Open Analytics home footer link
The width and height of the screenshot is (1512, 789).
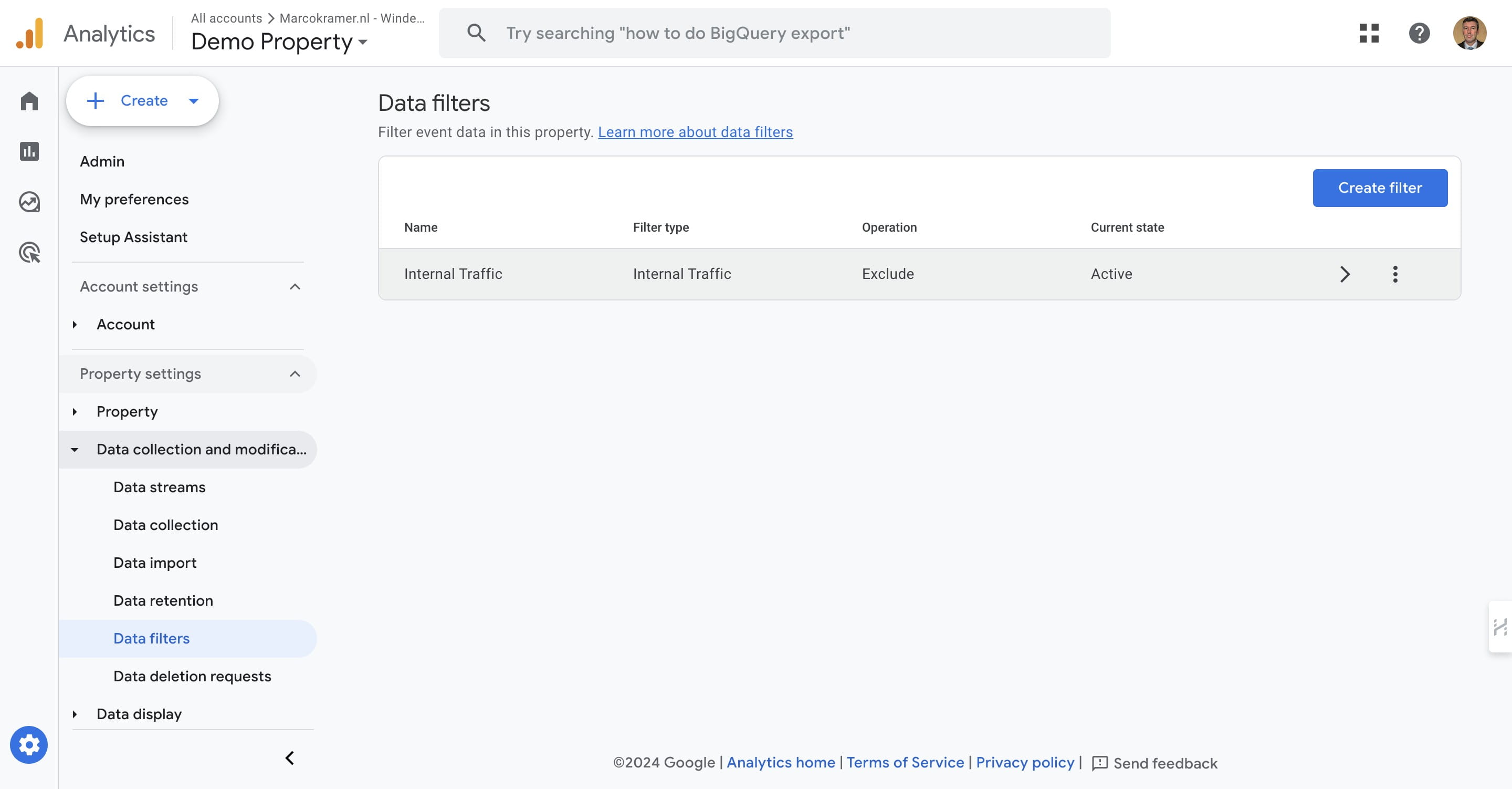[781, 763]
